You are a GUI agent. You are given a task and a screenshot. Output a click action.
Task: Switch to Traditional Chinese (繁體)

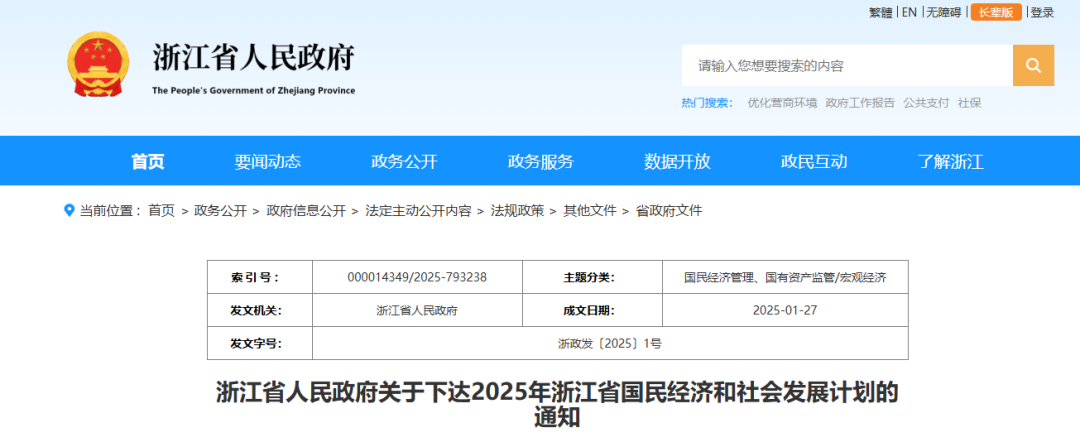tap(880, 12)
